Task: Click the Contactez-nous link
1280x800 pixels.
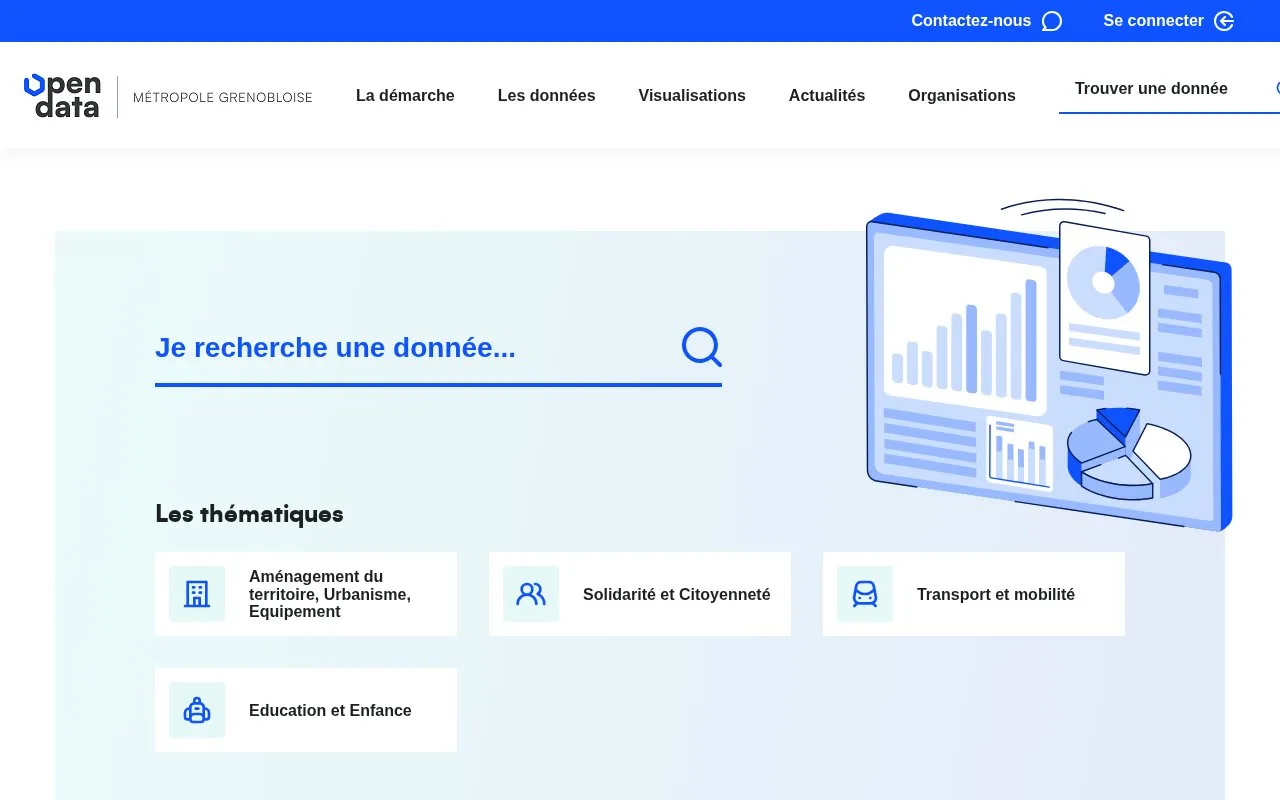Action: [x=986, y=21]
